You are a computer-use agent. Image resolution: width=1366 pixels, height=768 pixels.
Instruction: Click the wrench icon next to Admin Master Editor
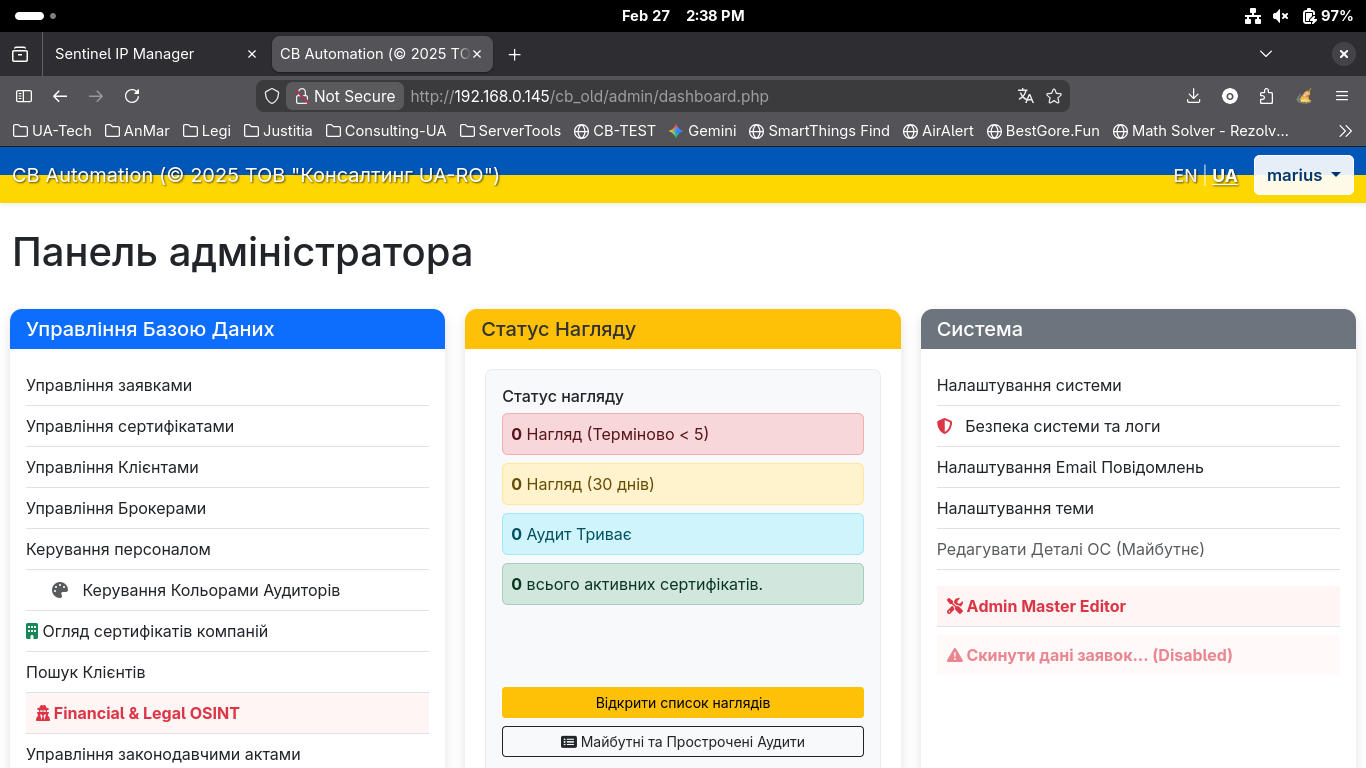pos(956,606)
